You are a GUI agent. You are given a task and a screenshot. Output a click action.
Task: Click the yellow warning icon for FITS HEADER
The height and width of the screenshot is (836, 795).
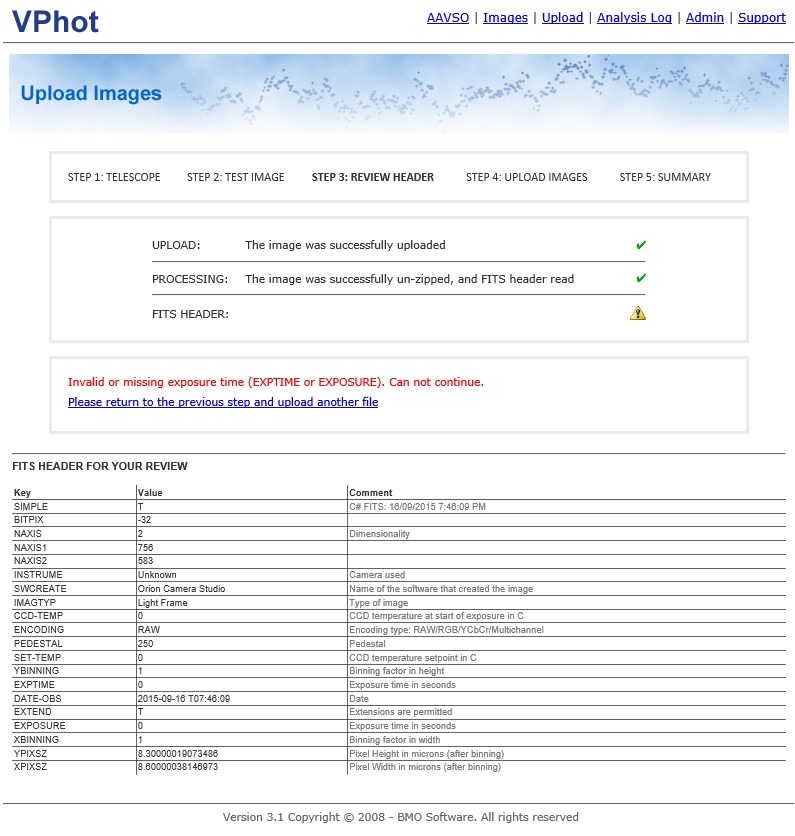click(x=638, y=314)
